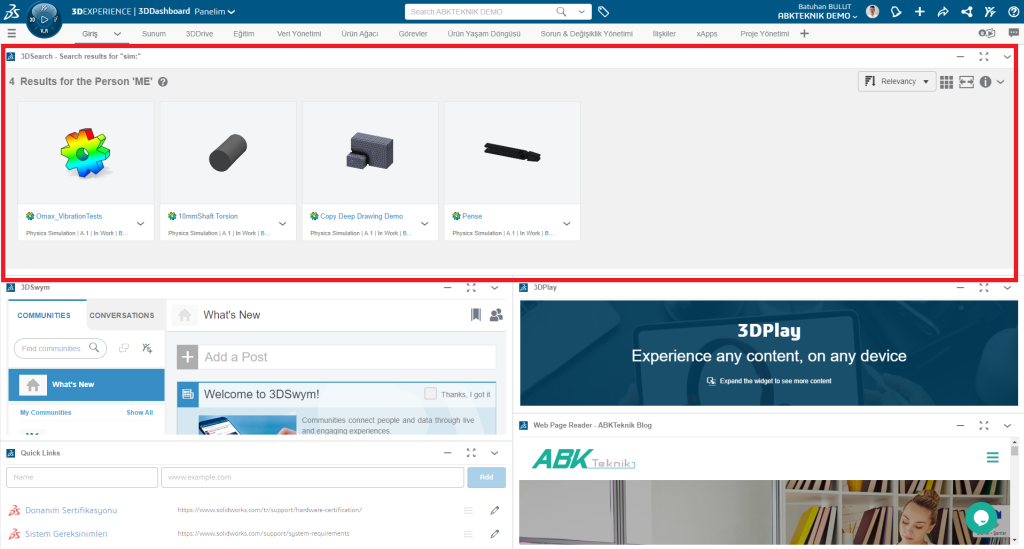Image resolution: width=1024 pixels, height=549 pixels.
Task: Open the Sistem Gereksinimleri link
Action: (66, 534)
